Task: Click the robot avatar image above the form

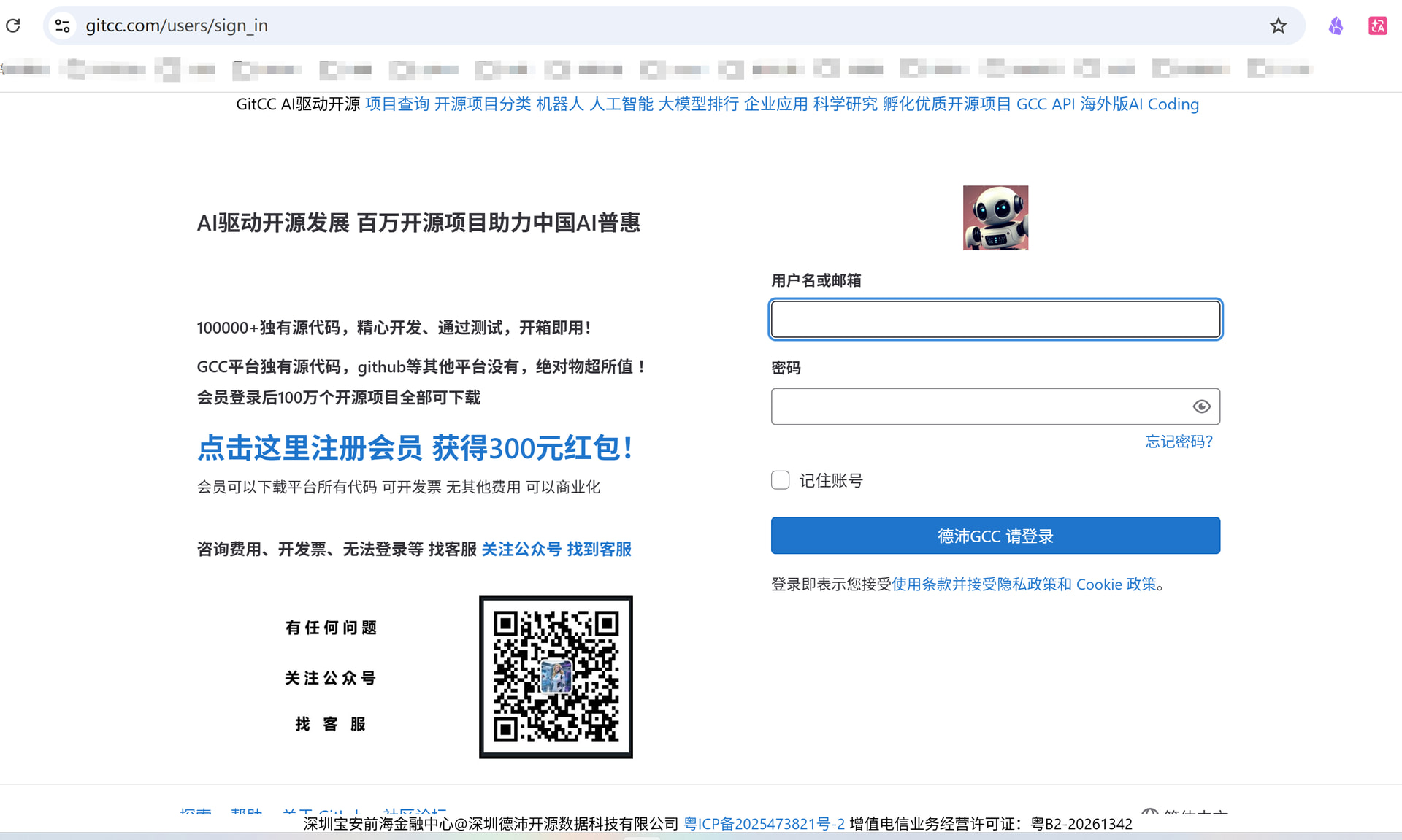Action: [x=995, y=217]
